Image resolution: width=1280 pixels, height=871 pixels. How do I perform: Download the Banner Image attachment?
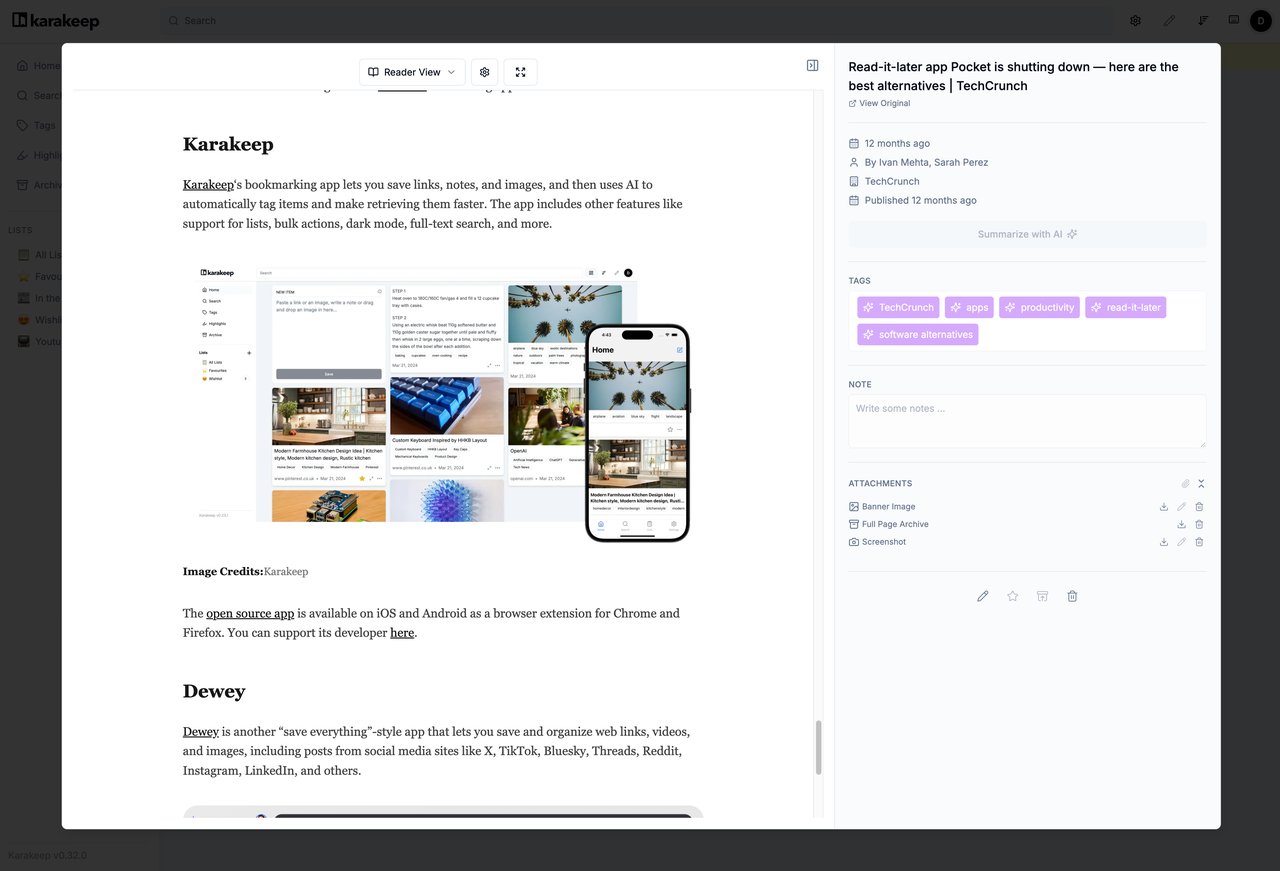[x=1164, y=507]
